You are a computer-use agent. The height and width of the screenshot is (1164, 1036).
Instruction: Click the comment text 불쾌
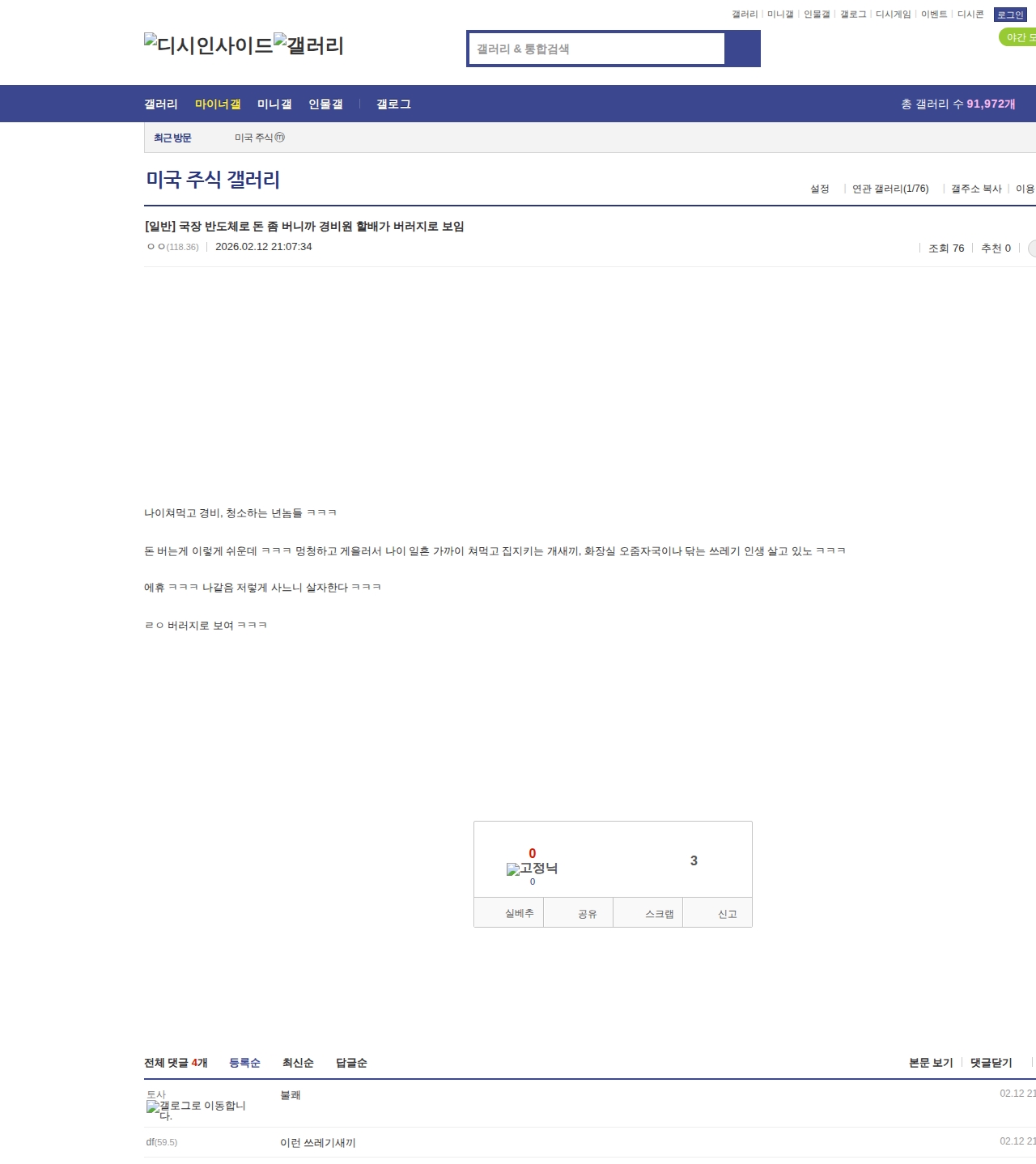pyautogui.click(x=291, y=1095)
